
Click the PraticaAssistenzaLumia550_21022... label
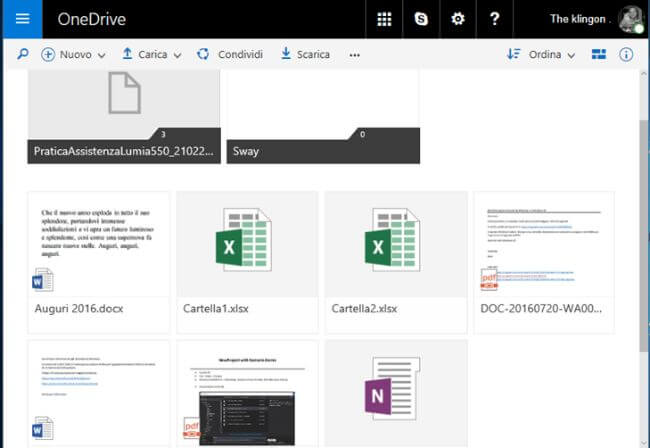click(x=124, y=151)
